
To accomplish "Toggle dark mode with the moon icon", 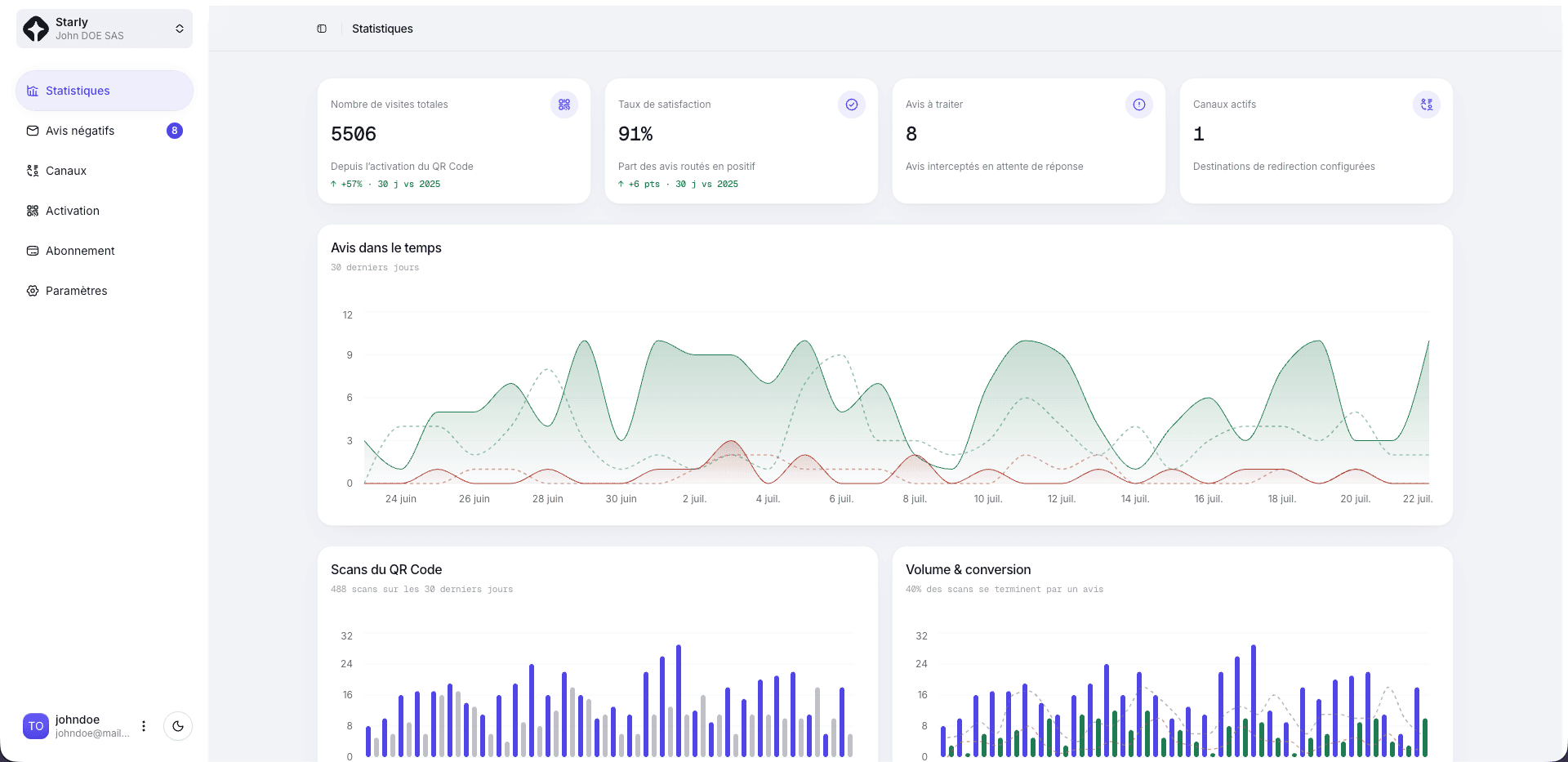I will 178,726.
